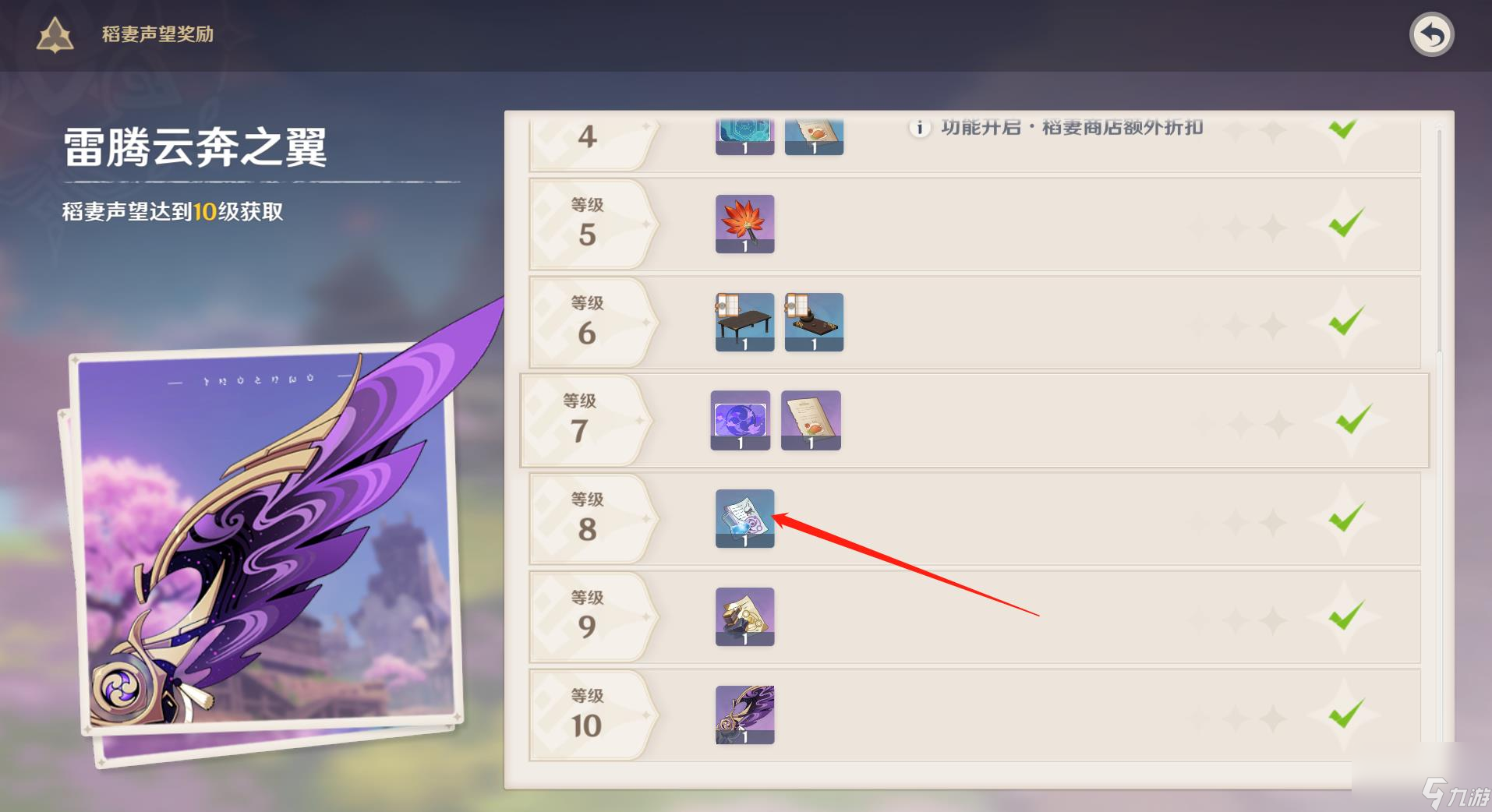Image resolution: width=1492 pixels, height=812 pixels.
Task: Select the level 6 table furnishing blueprint
Action: click(744, 322)
